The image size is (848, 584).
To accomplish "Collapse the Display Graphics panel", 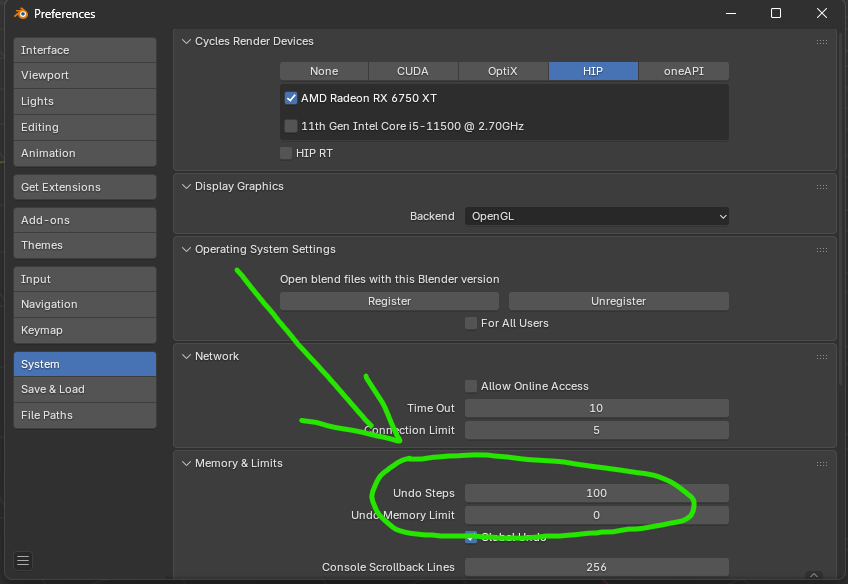I will coord(186,187).
